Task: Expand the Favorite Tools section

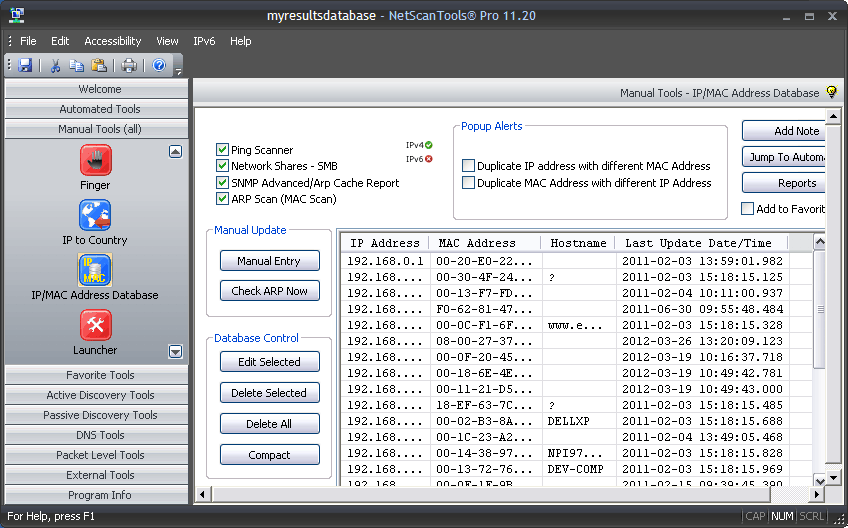Action: (96, 375)
